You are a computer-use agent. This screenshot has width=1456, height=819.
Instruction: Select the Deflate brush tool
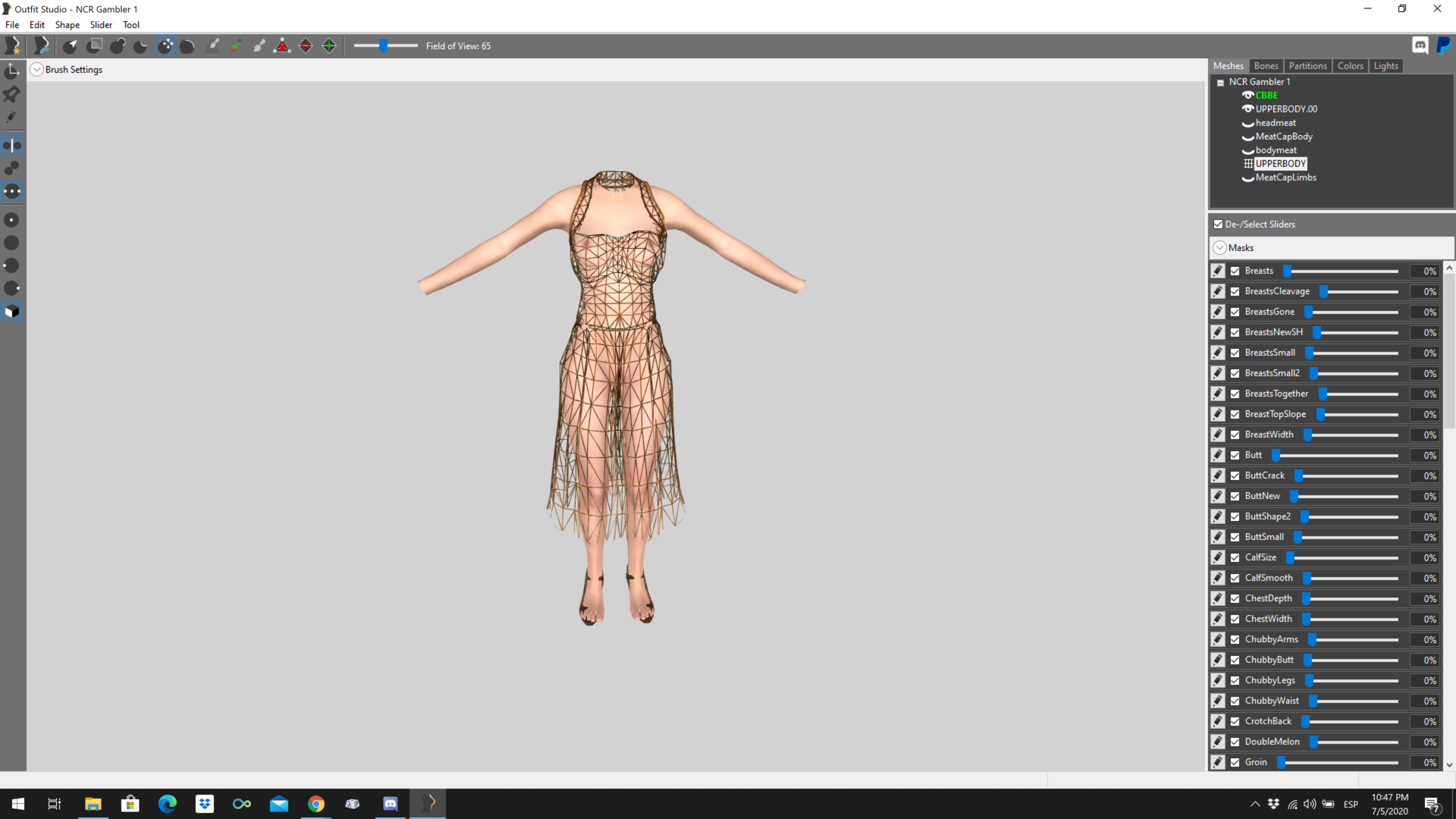pos(141,45)
